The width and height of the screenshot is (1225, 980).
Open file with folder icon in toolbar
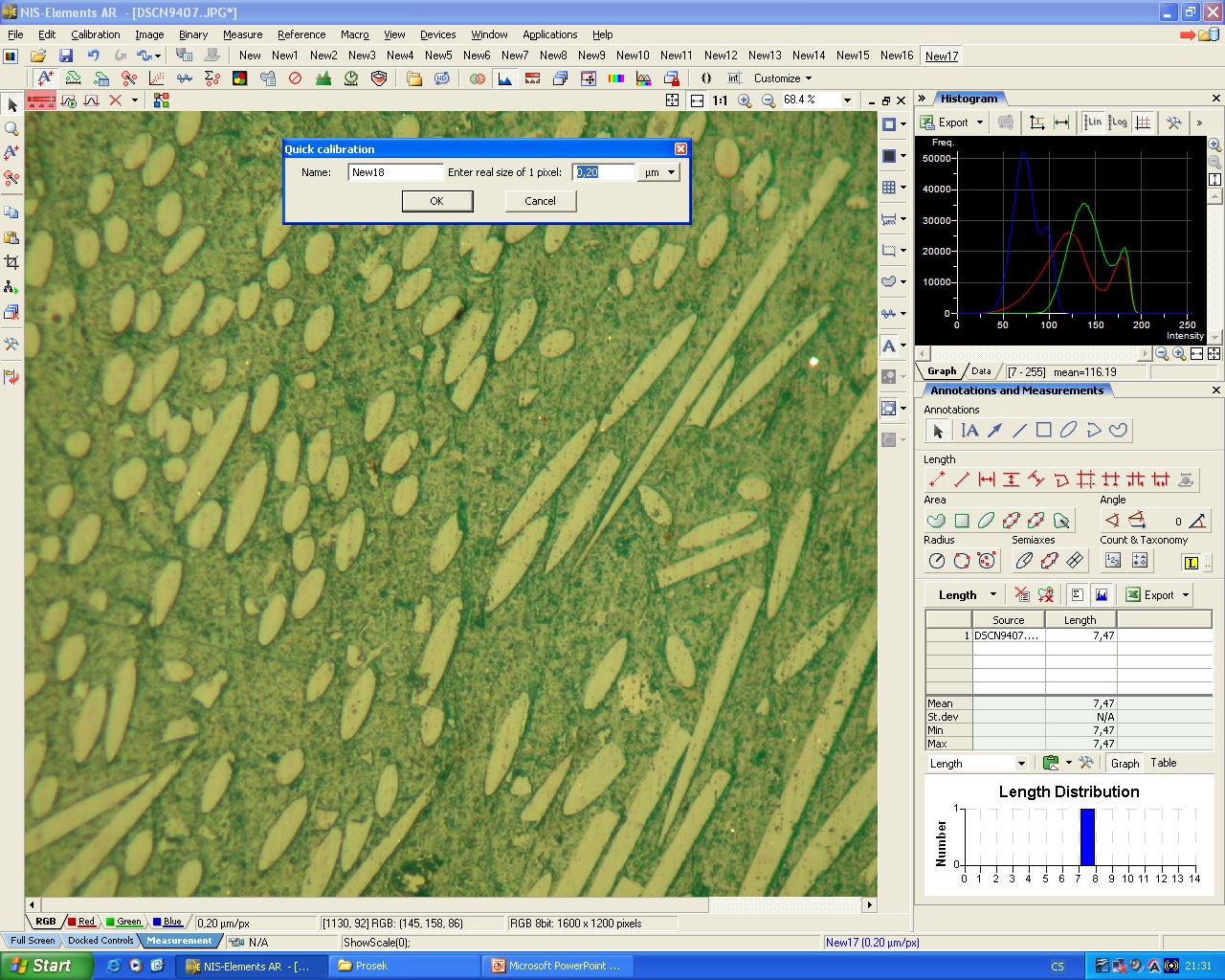tap(38, 56)
